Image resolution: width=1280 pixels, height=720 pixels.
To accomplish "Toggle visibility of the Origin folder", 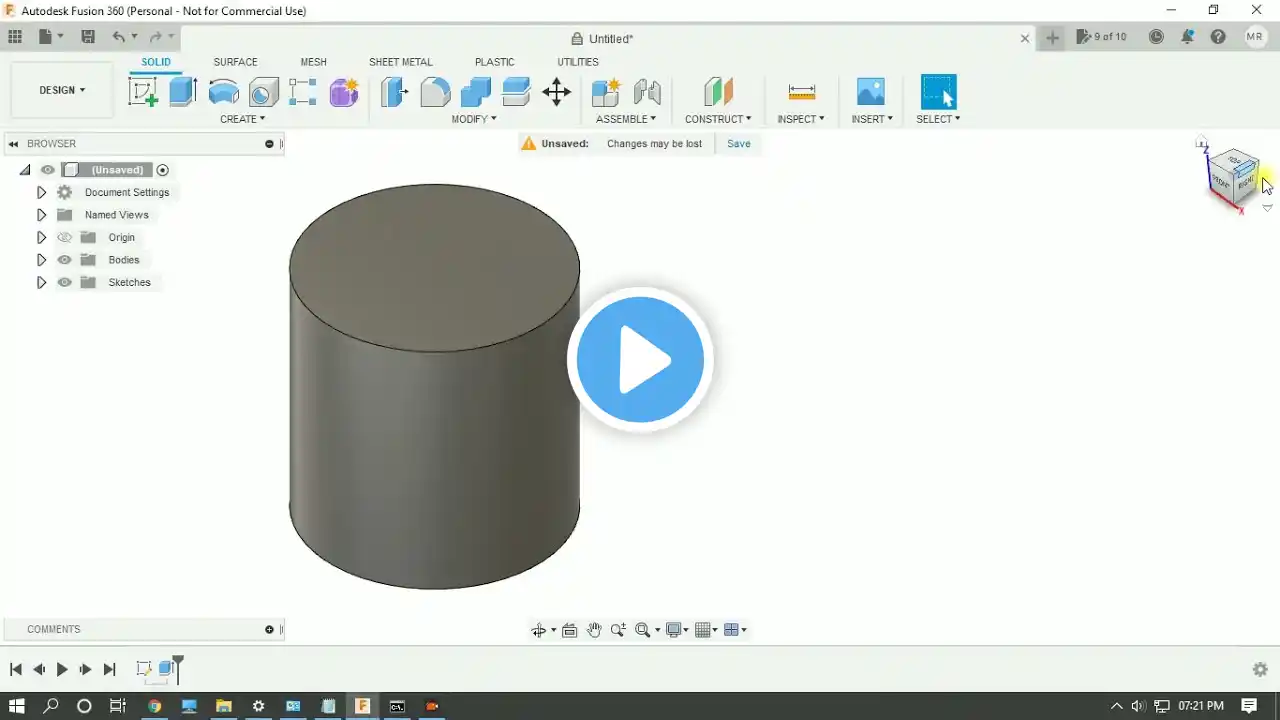I will pyautogui.click(x=65, y=238).
